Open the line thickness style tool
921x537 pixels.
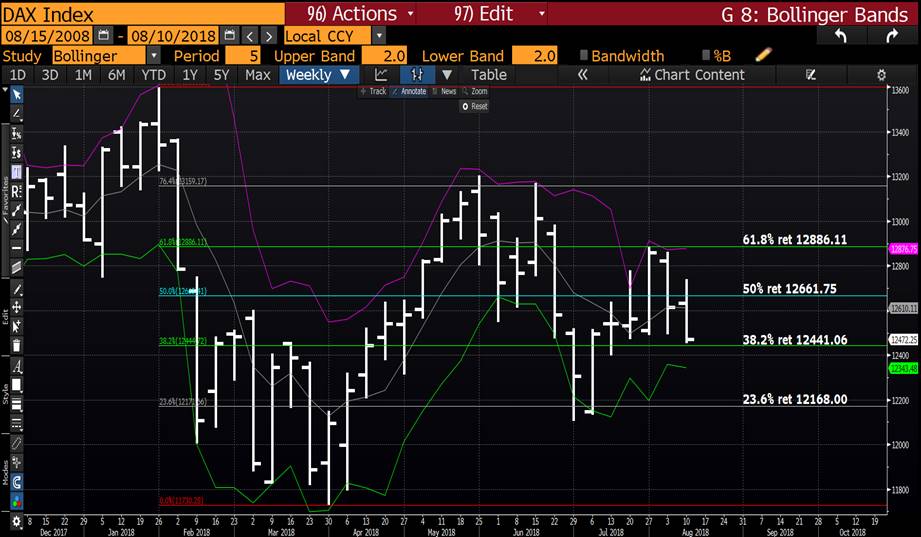(x=16, y=405)
